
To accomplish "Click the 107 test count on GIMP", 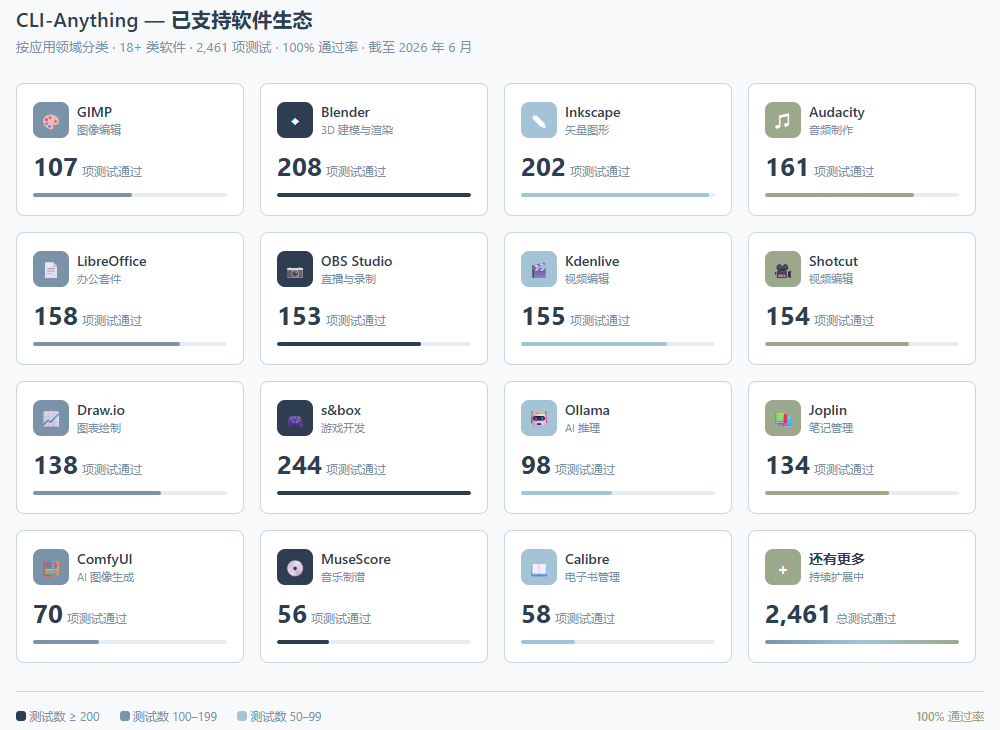I will (x=55, y=168).
